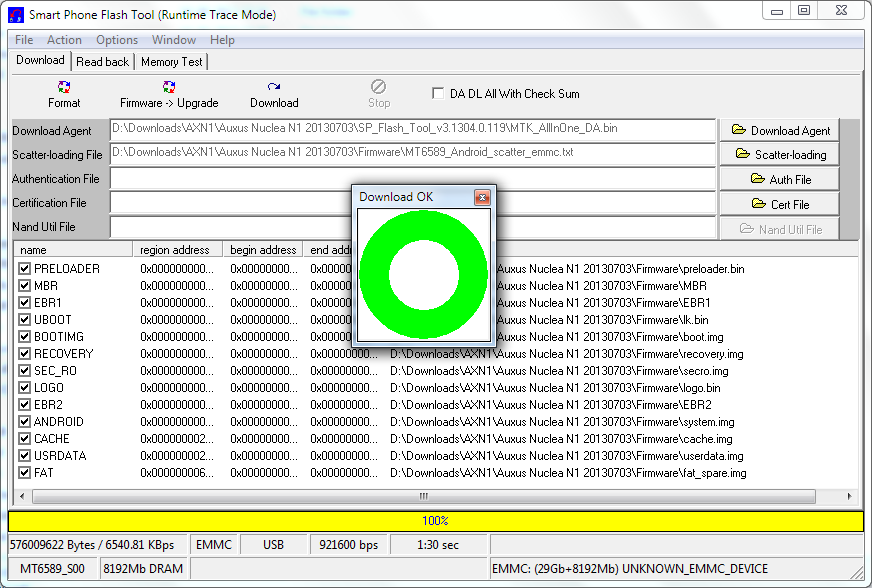Image resolution: width=872 pixels, height=588 pixels.
Task: Select the recovery.img file path
Action: (x=567, y=354)
